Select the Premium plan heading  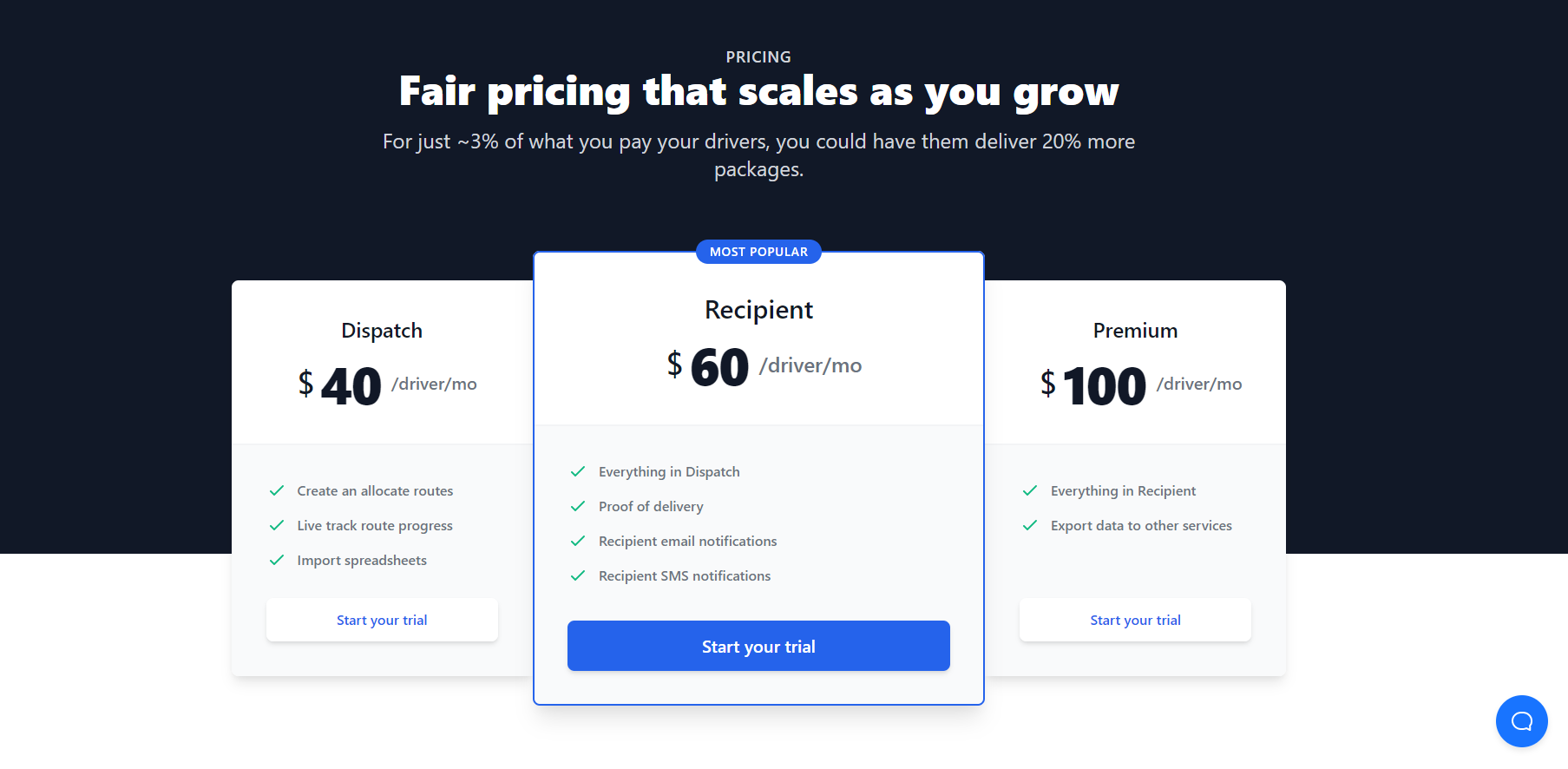click(1135, 331)
